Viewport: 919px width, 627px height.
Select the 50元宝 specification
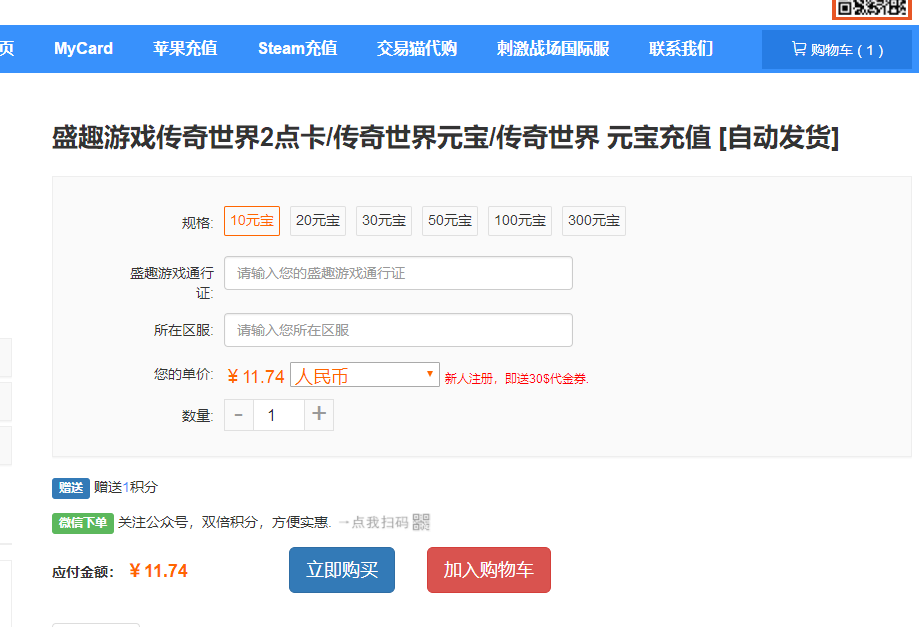(450, 221)
